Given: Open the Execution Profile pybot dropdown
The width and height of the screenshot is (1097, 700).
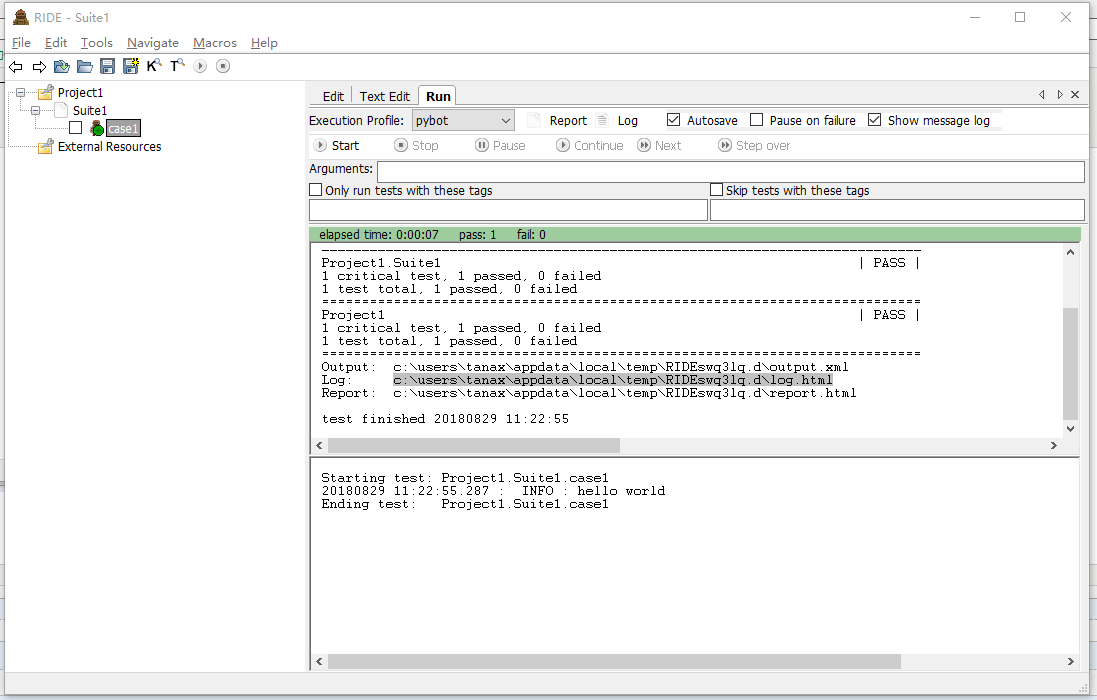Looking at the screenshot, I should [463, 120].
